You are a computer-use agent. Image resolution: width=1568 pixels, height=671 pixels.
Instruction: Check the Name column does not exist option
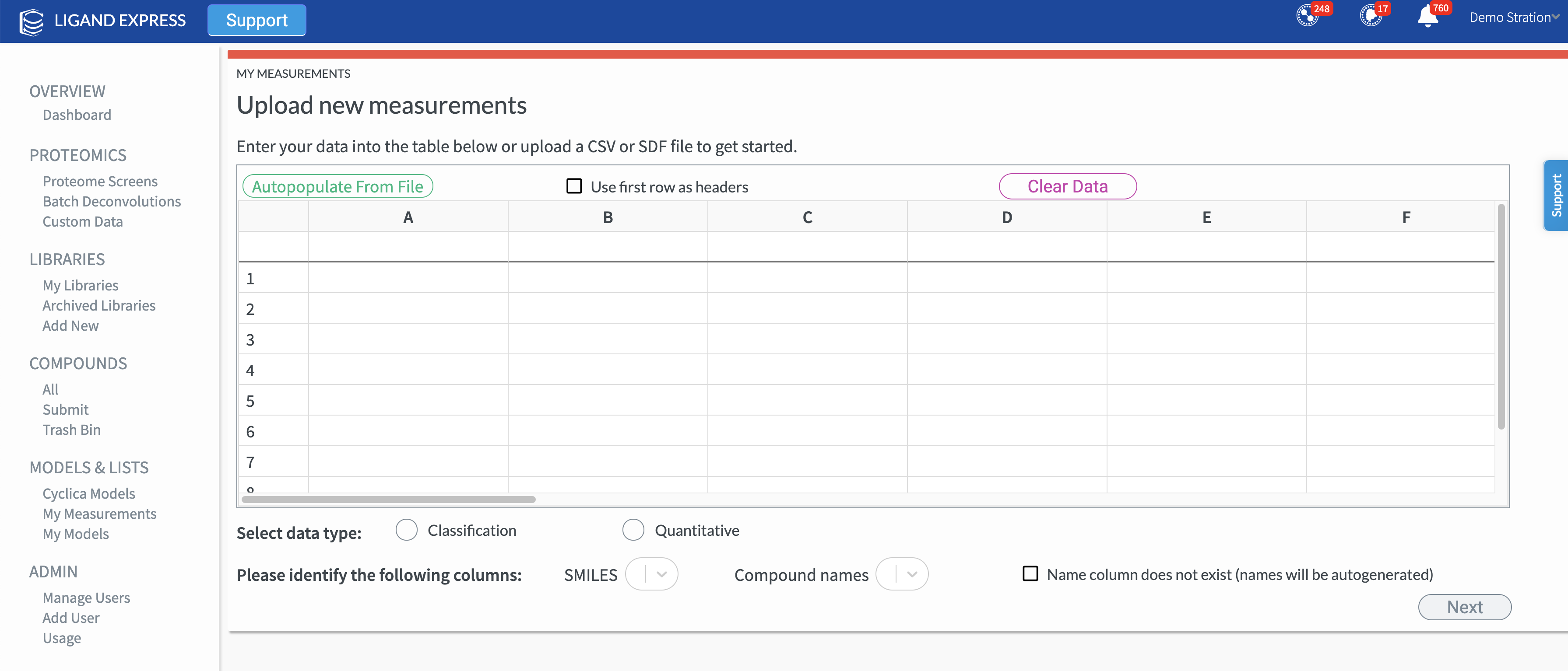point(1030,573)
